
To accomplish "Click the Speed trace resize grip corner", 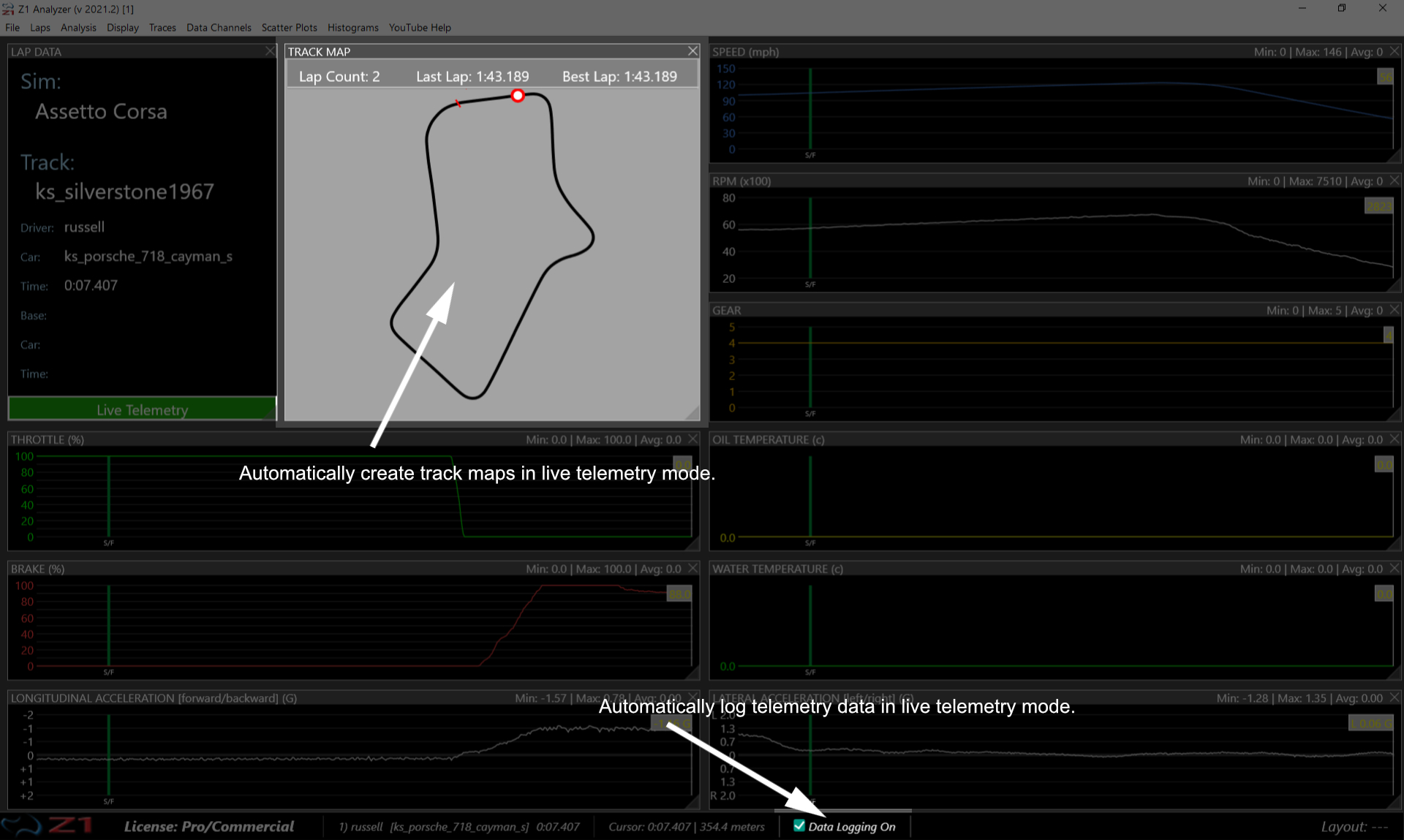I will click(1394, 156).
